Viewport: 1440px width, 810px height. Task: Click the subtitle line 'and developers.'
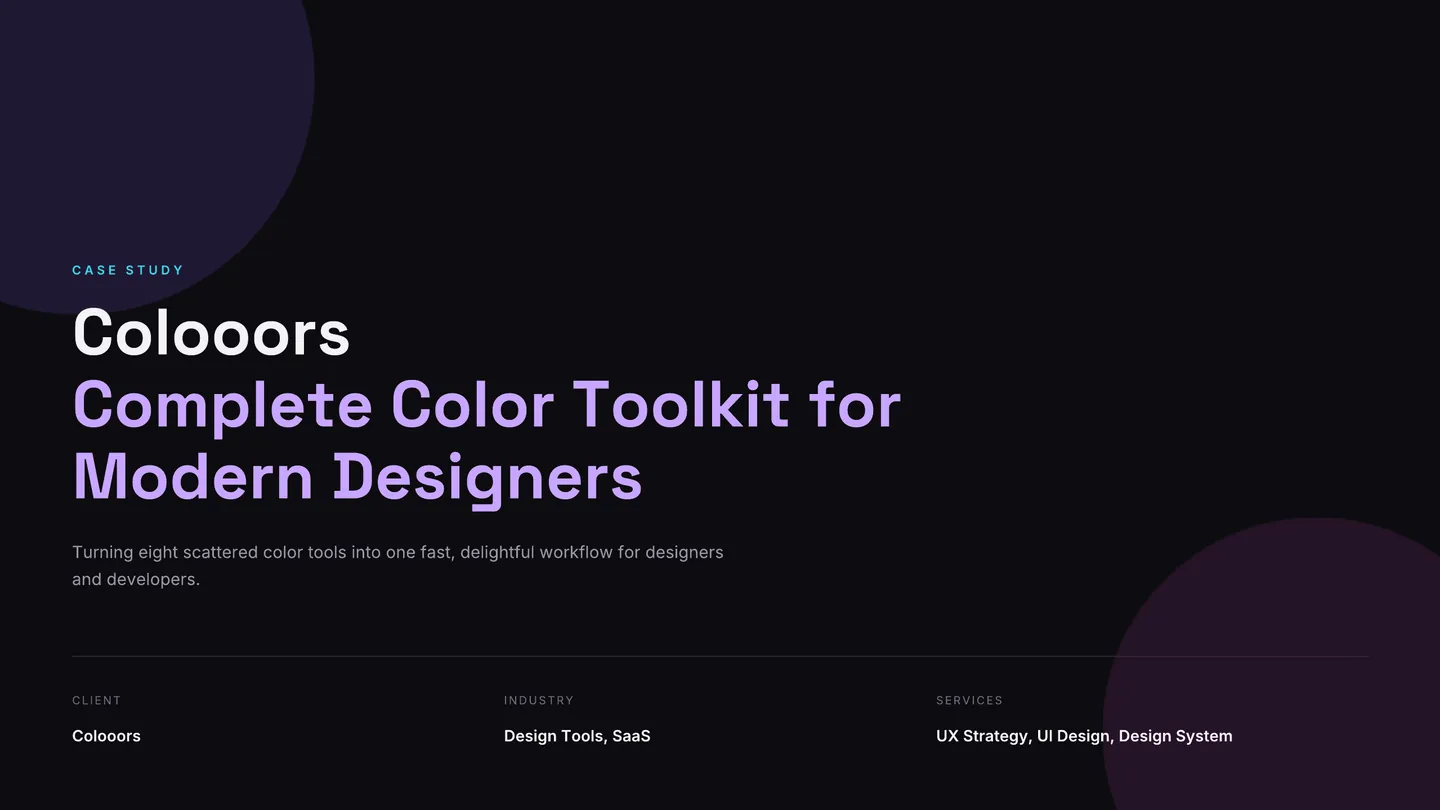(136, 579)
